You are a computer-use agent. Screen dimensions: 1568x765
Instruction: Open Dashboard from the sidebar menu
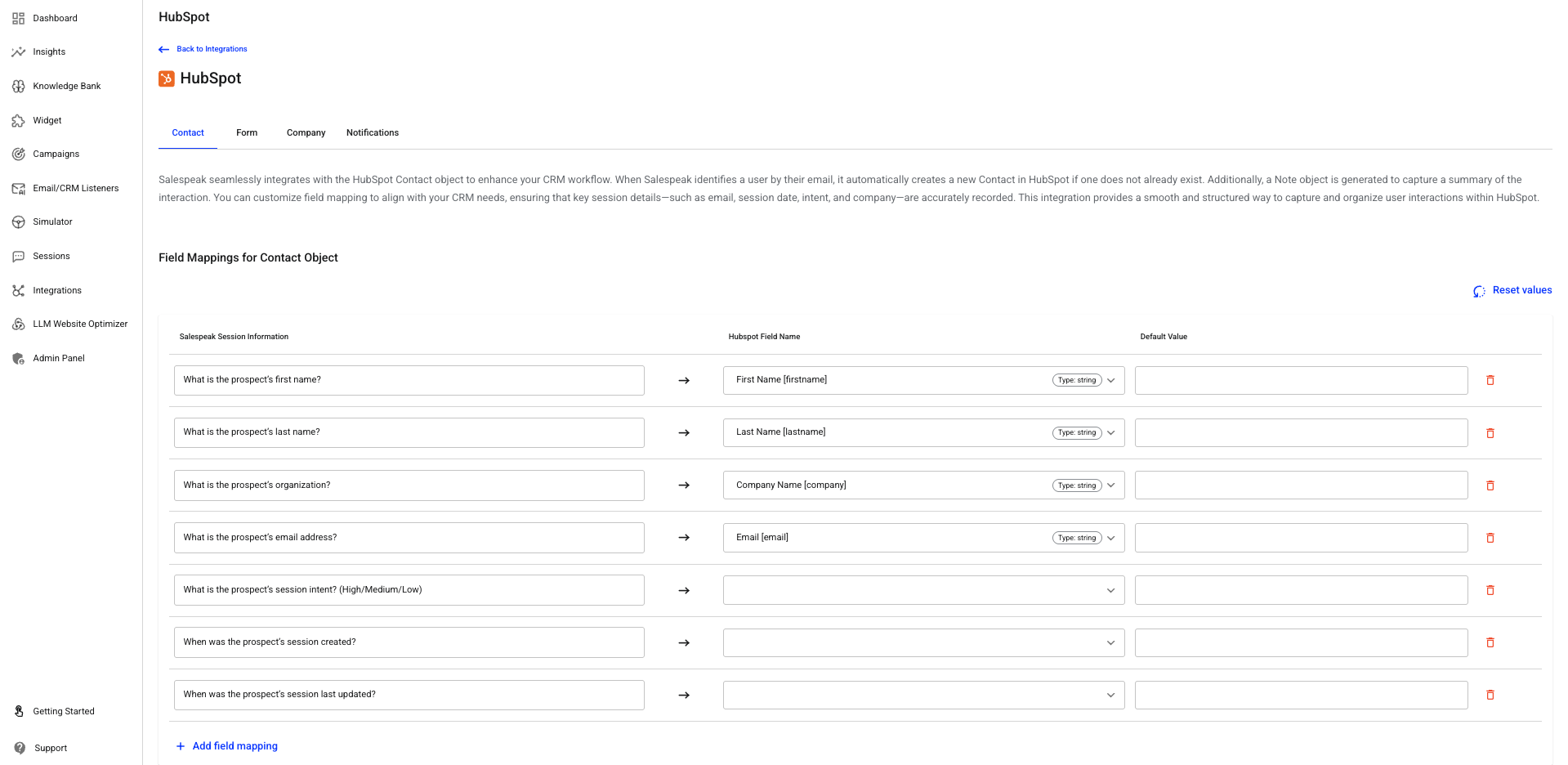click(55, 18)
